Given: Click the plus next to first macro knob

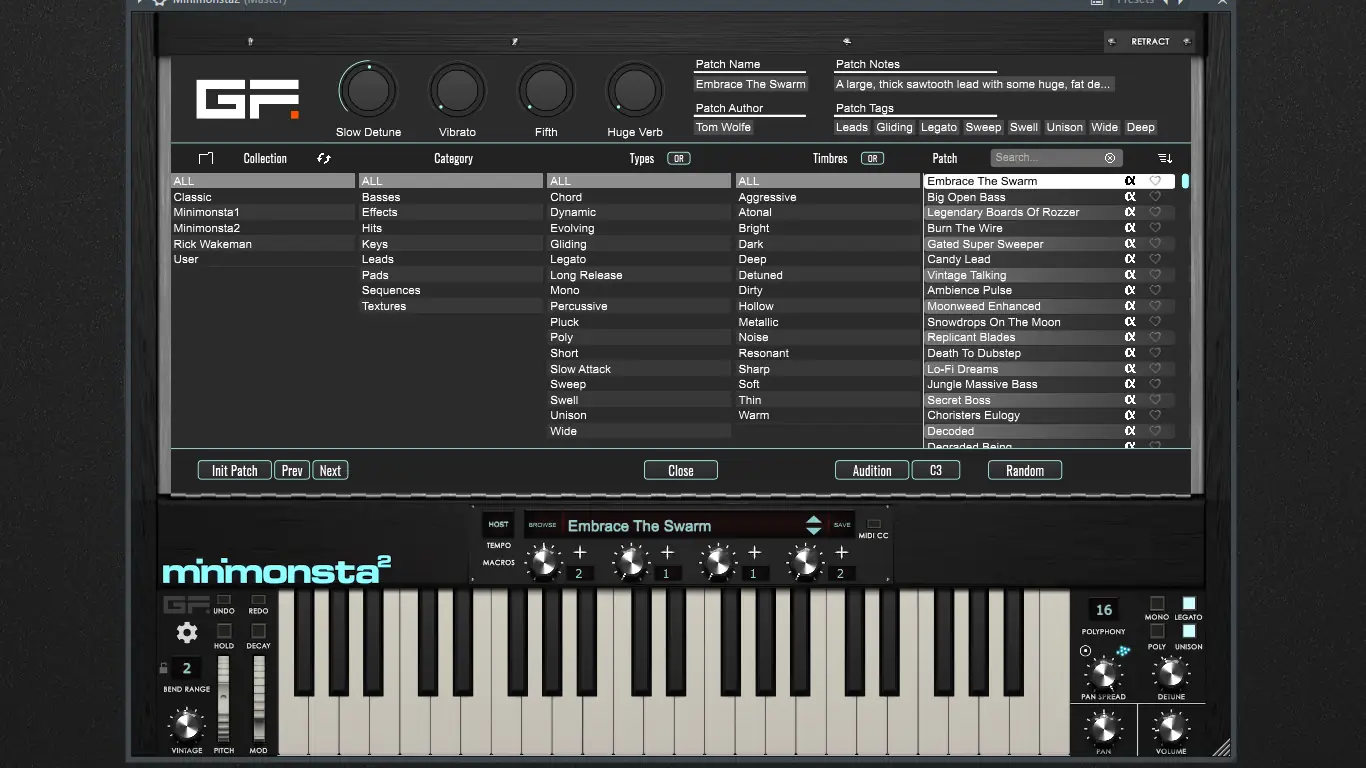Looking at the screenshot, I should pyautogui.click(x=580, y=552).
